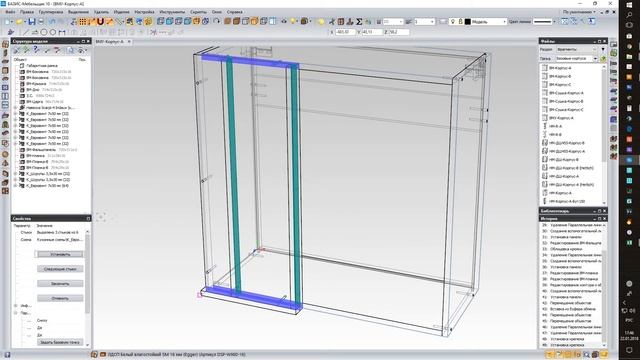This screenshot has width=640, height=360.
Task: Open Windows Start menu
Action: click(629, 4)
